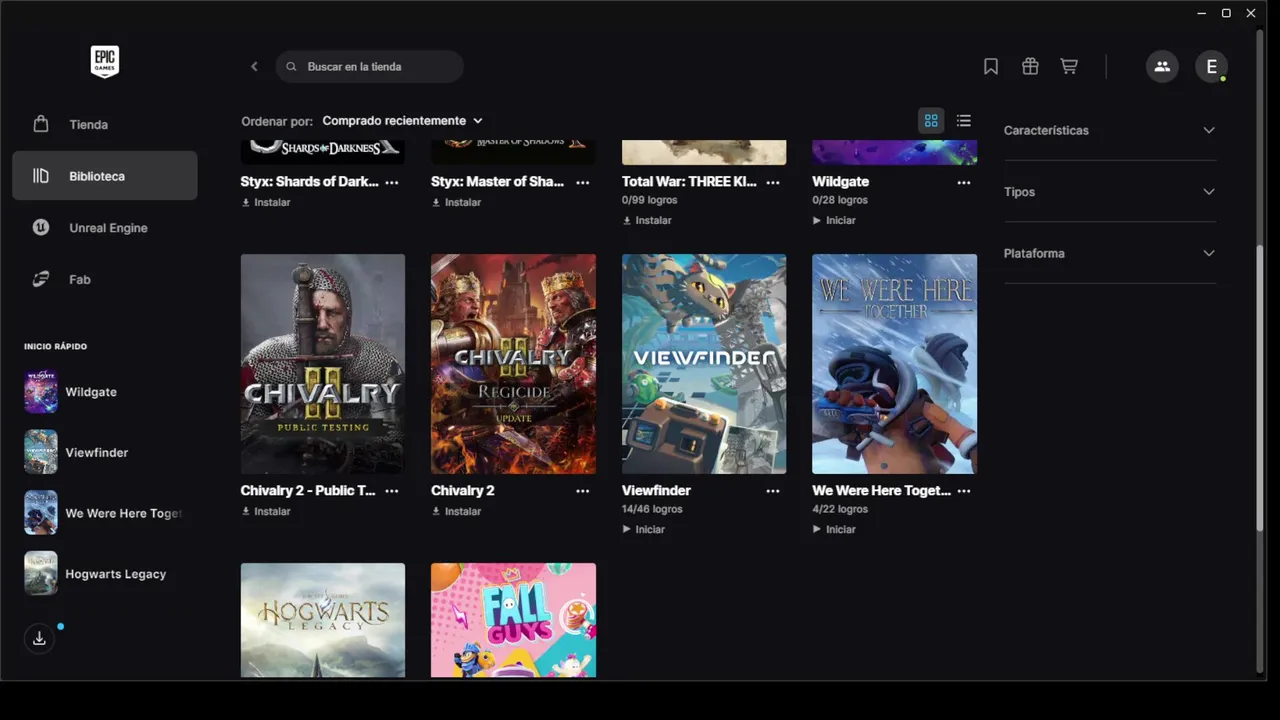This screenshot has height=720, width=1280.
Task: Open the Fab section
Action: click(105, 280)
